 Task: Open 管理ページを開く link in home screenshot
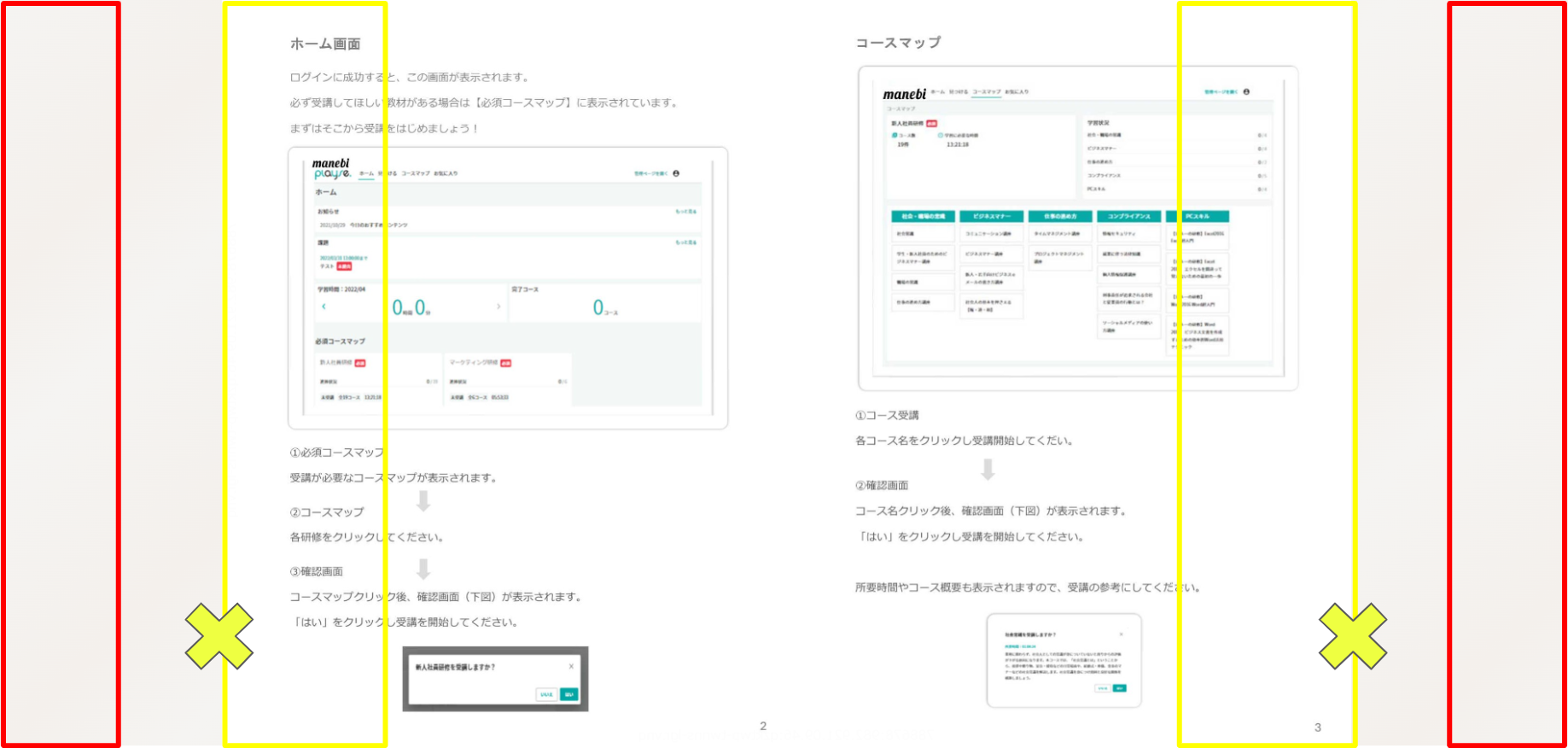pyautogui.click(x=650, y=173)
